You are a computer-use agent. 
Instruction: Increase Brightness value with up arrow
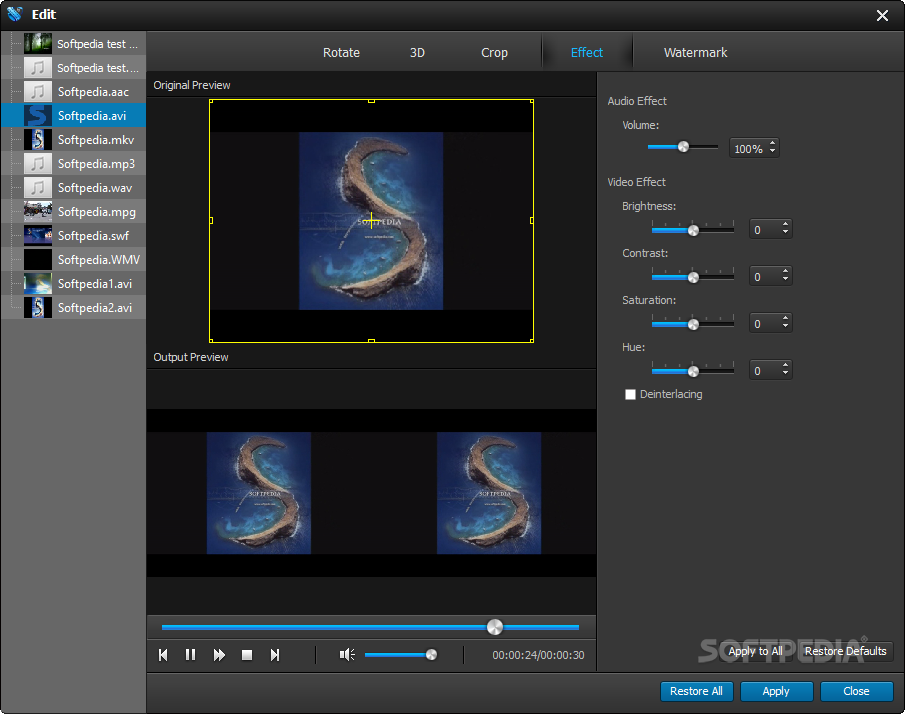point(786,225)
